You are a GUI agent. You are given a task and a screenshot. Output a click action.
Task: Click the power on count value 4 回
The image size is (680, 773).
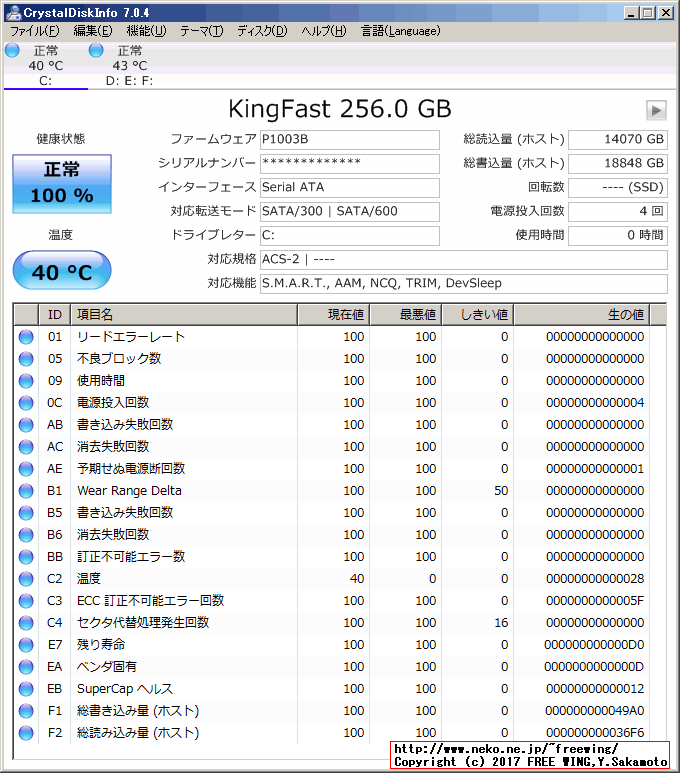pos(618,211)
